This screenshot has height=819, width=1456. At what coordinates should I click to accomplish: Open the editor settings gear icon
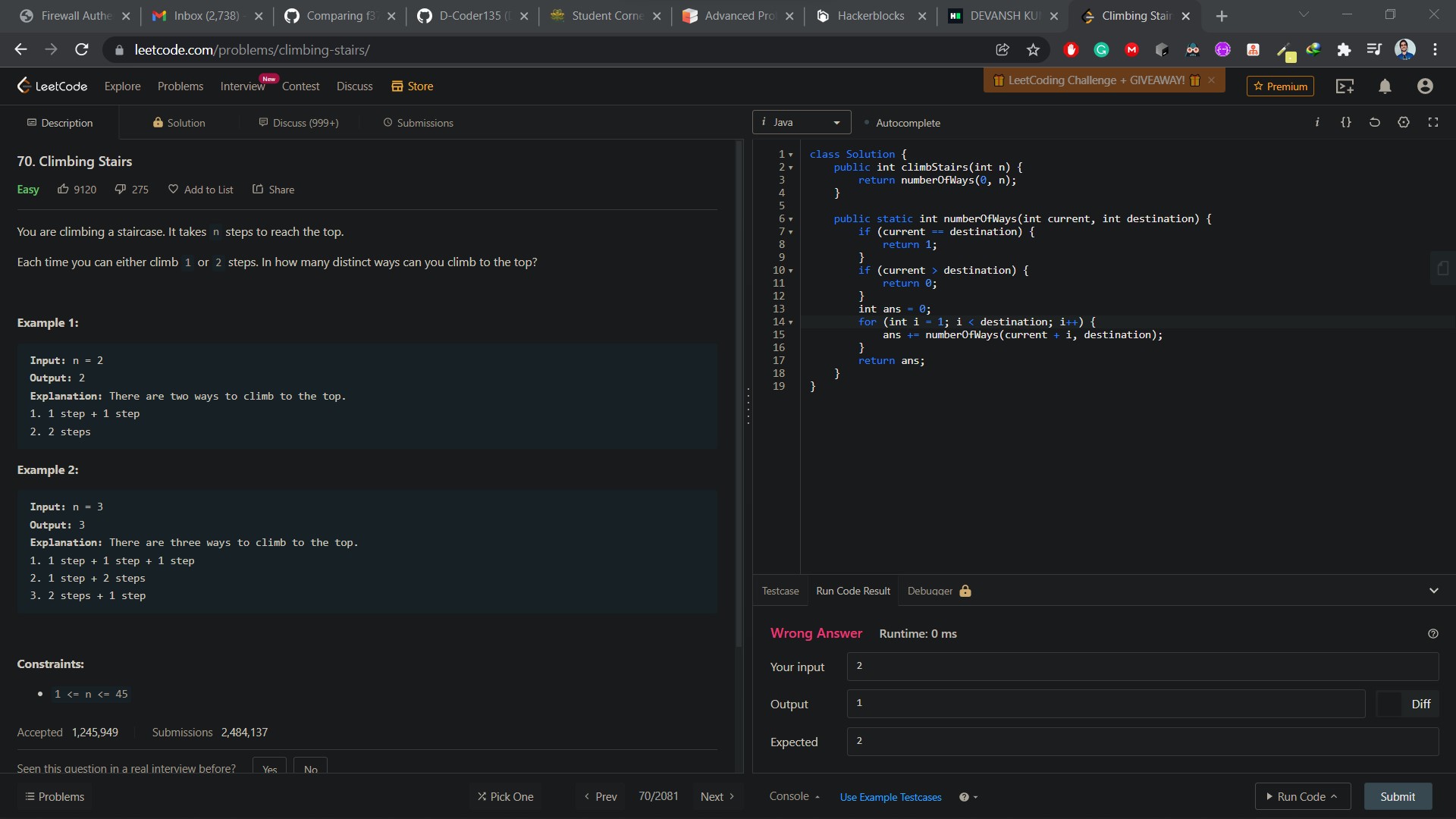1404,122
